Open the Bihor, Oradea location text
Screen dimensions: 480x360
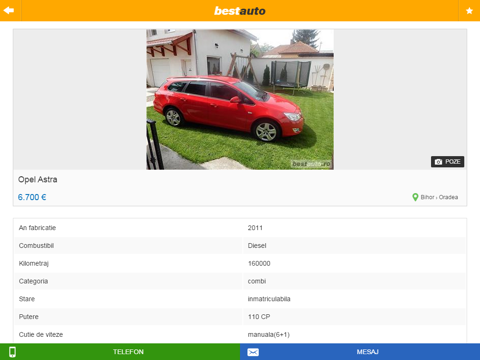pos(439,197)
